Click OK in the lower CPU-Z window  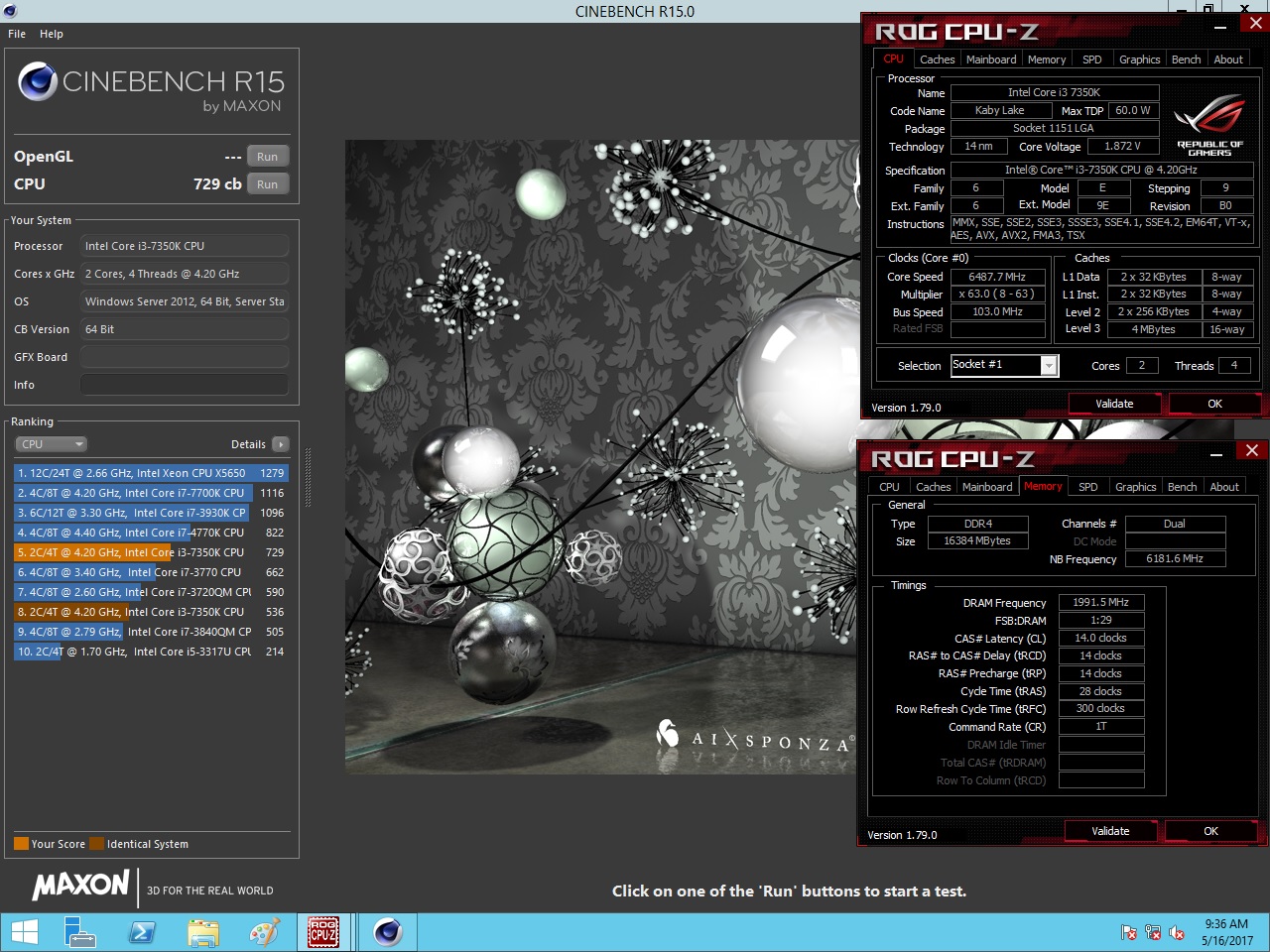tap(1210, 831)
